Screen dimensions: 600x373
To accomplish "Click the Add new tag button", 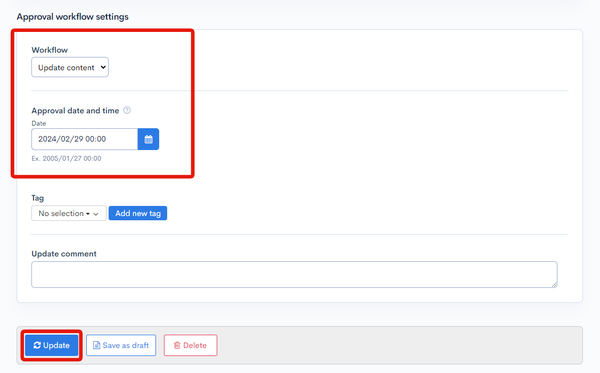I will pos(138,213).
